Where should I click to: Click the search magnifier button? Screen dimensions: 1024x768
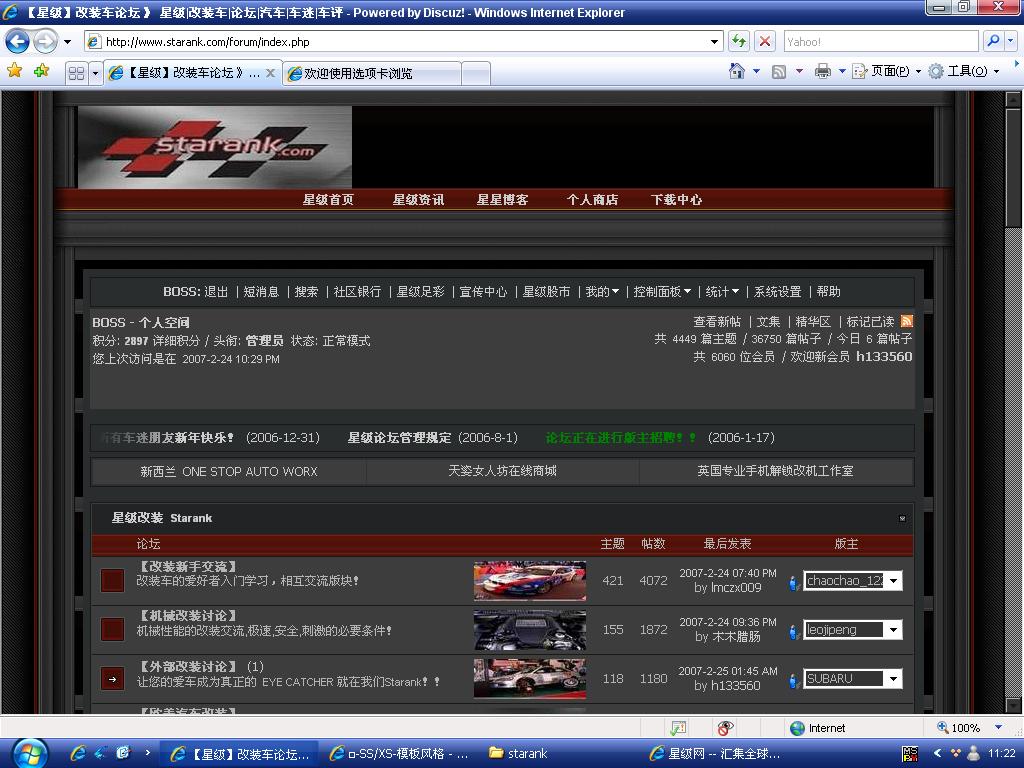993,42
